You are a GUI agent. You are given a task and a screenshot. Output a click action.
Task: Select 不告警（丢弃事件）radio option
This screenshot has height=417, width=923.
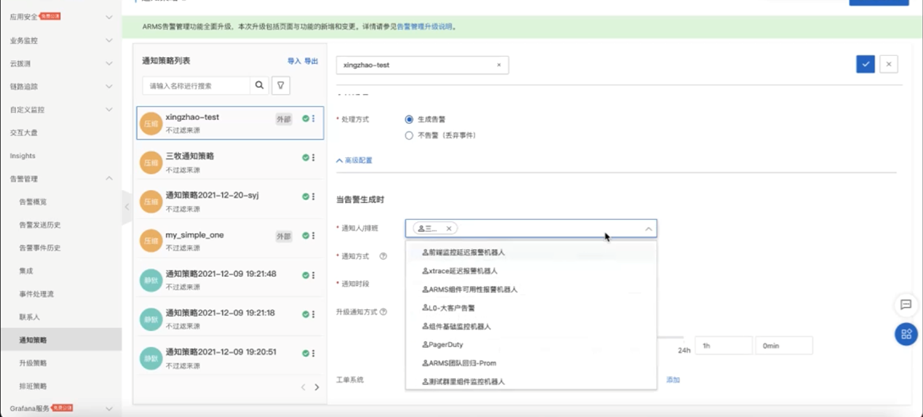pyautogui.click(x=409, y=135)
